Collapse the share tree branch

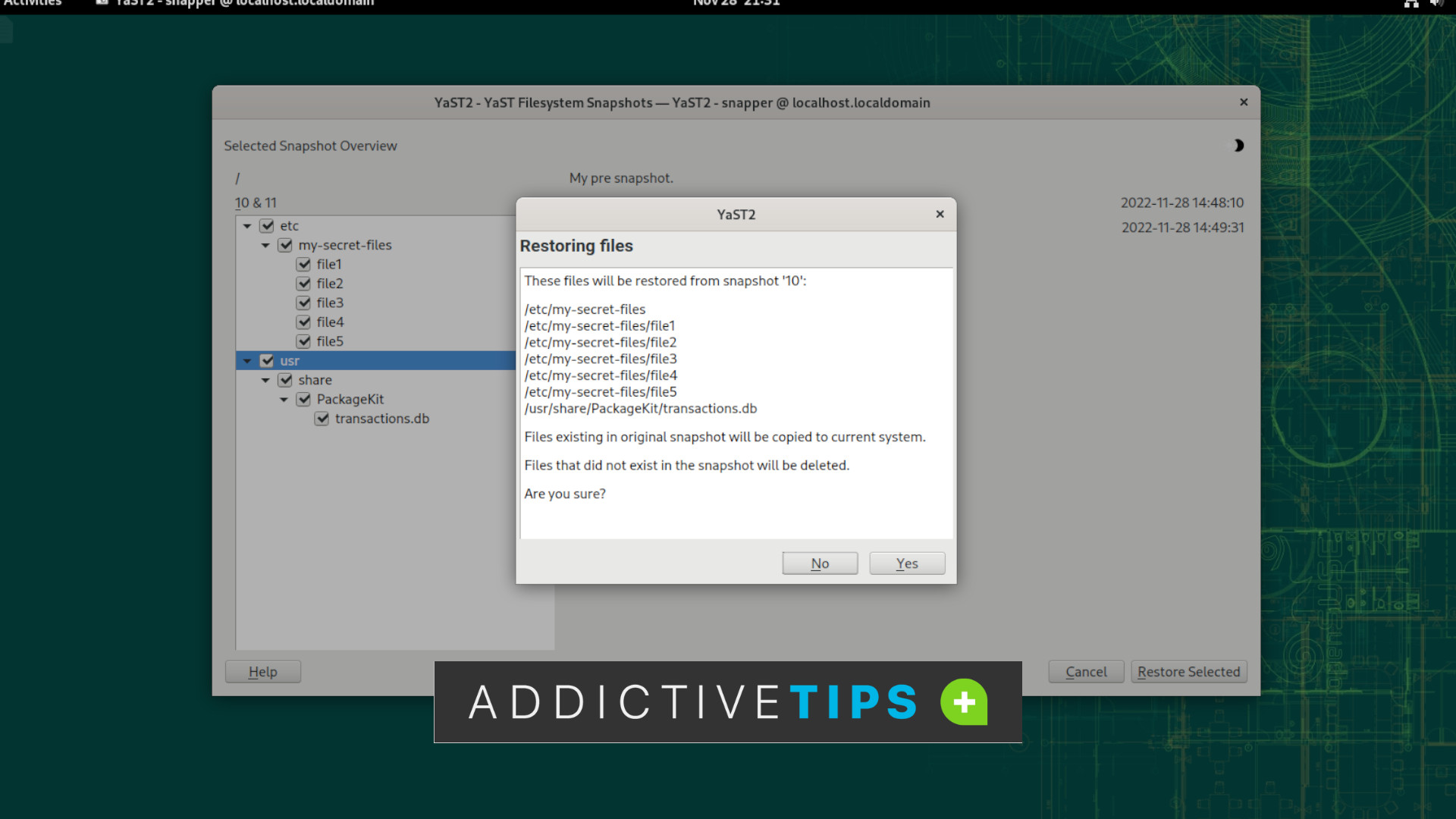point(265,380)
